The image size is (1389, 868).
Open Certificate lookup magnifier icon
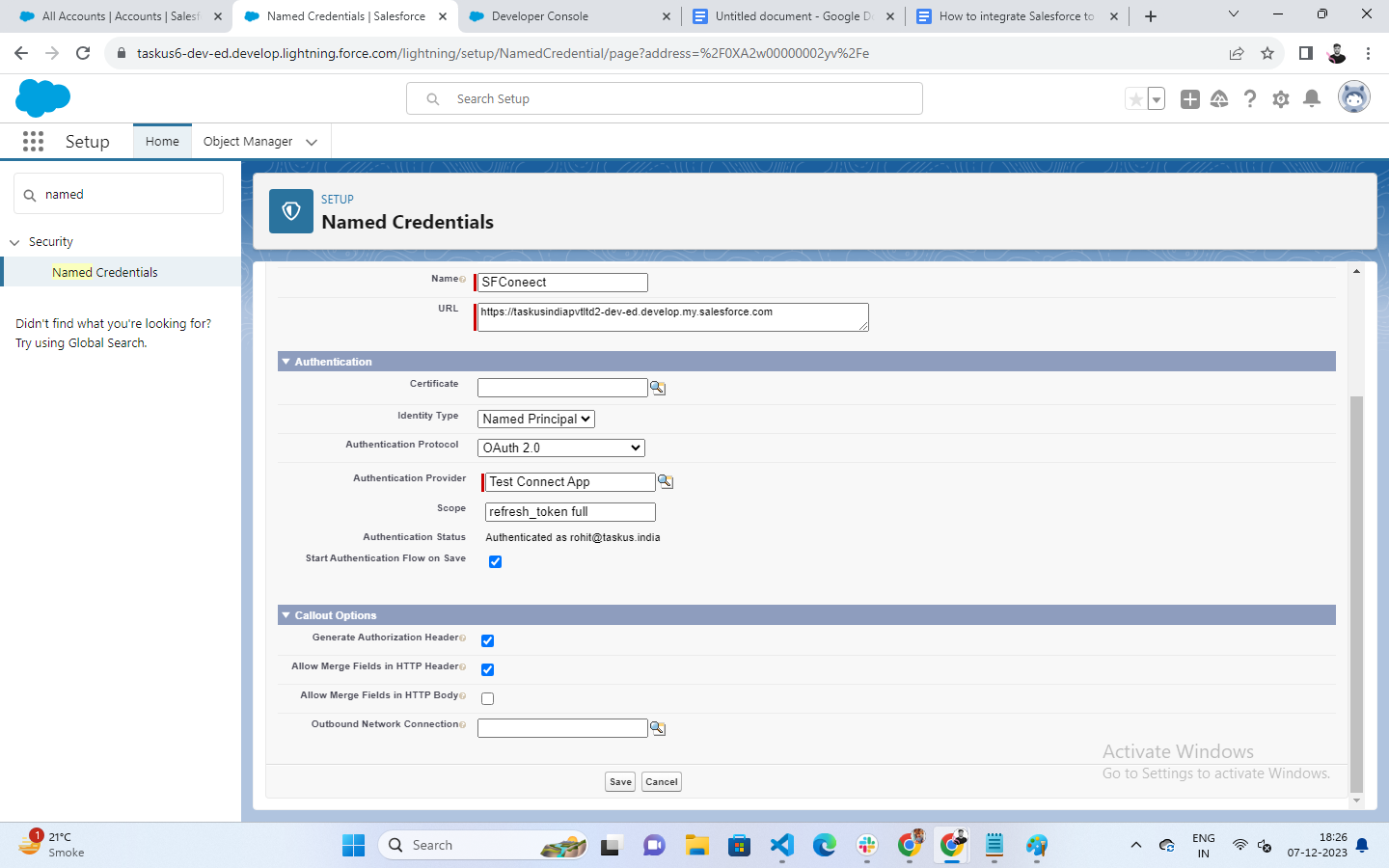point(658,388)
